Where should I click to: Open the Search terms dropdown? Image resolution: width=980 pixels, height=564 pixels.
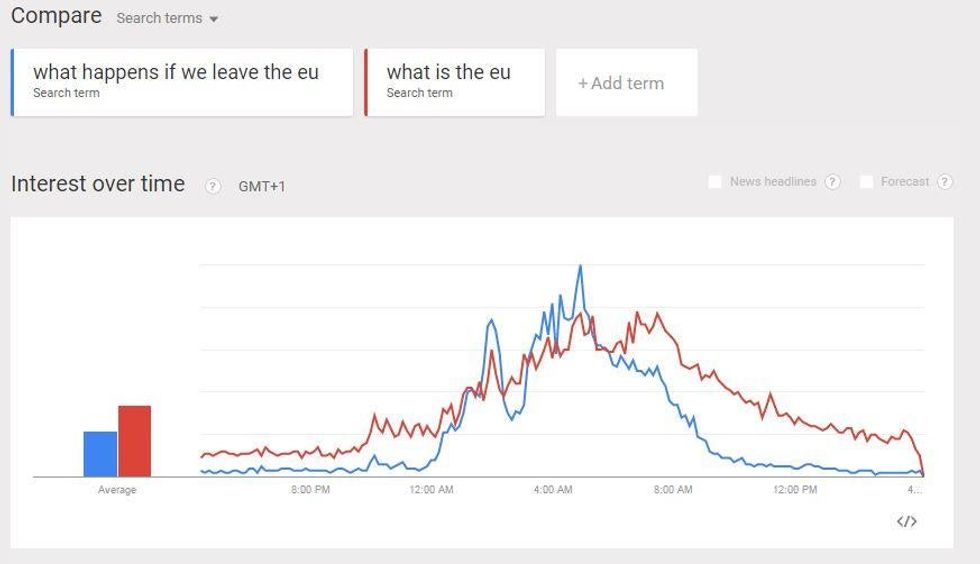point(167,18)
